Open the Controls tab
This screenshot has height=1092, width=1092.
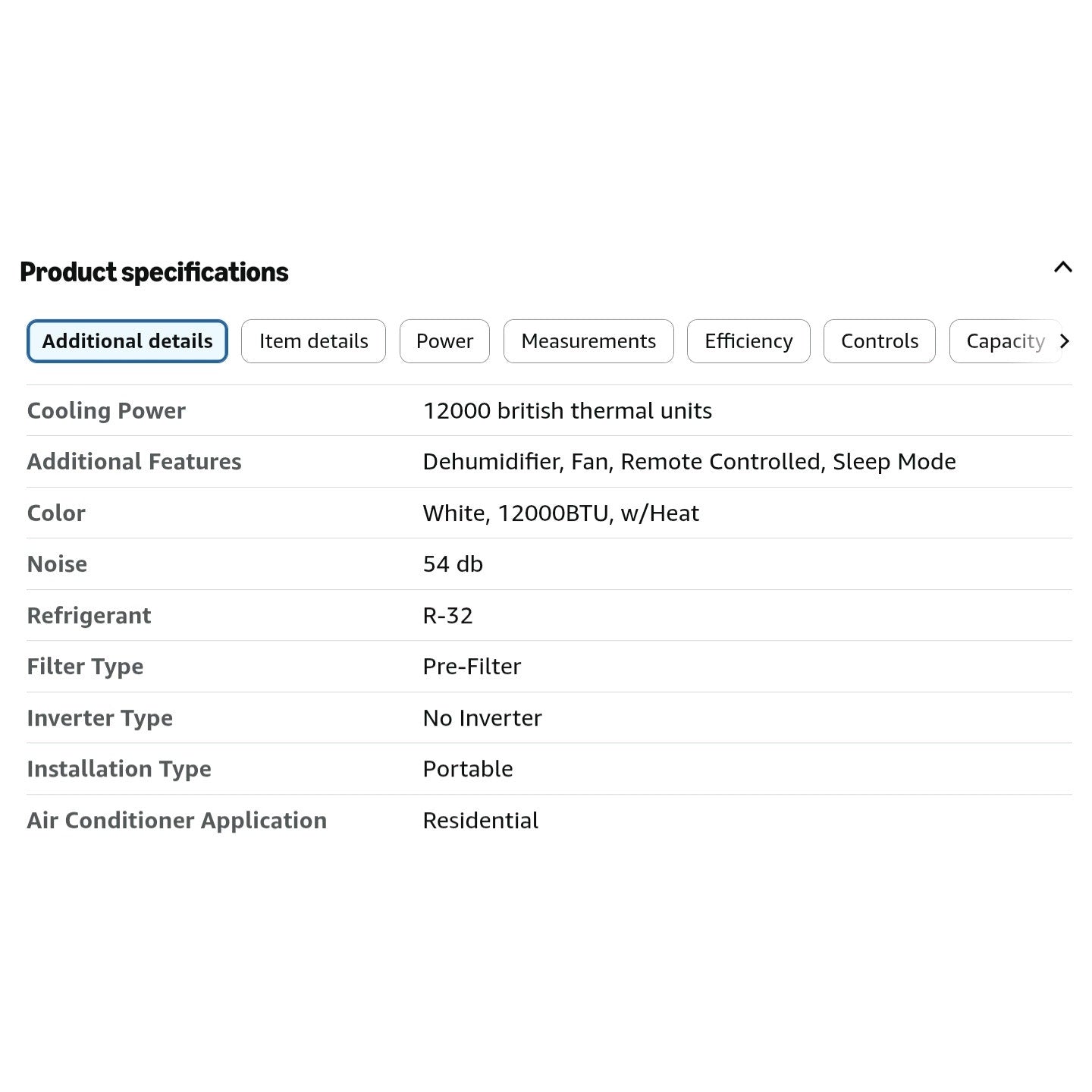tap(880, 341)
